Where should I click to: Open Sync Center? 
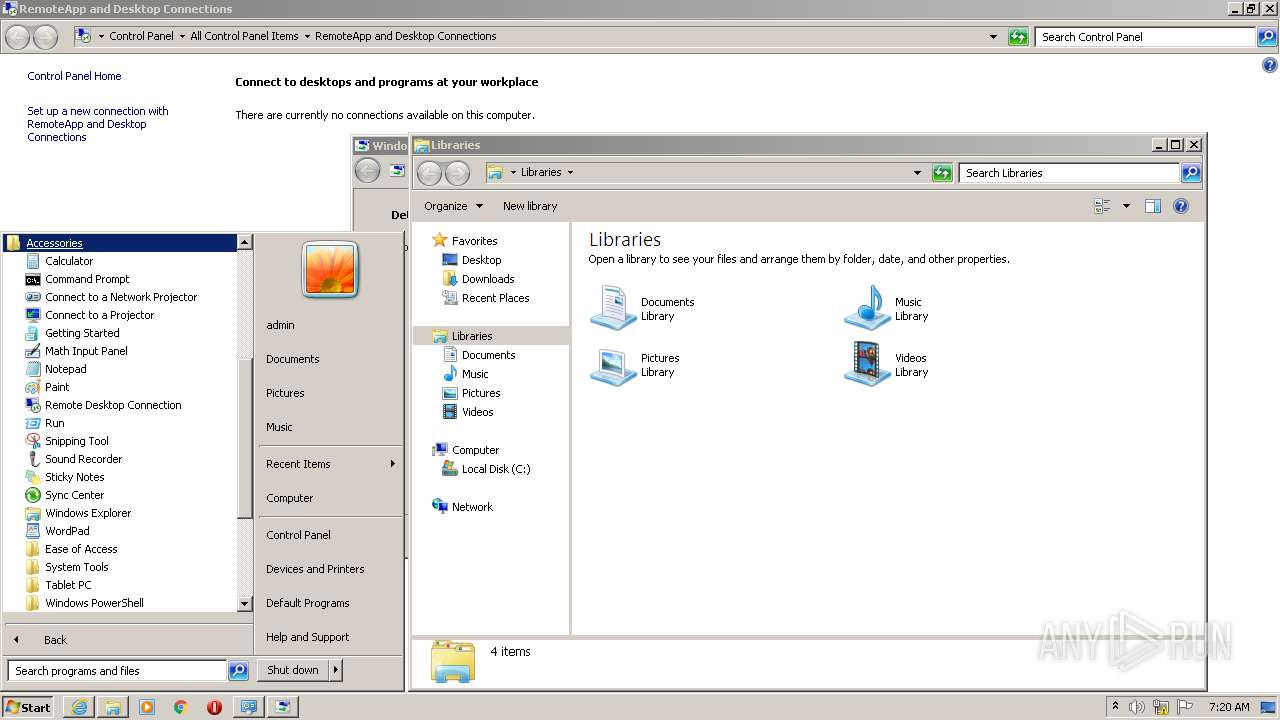74,495
